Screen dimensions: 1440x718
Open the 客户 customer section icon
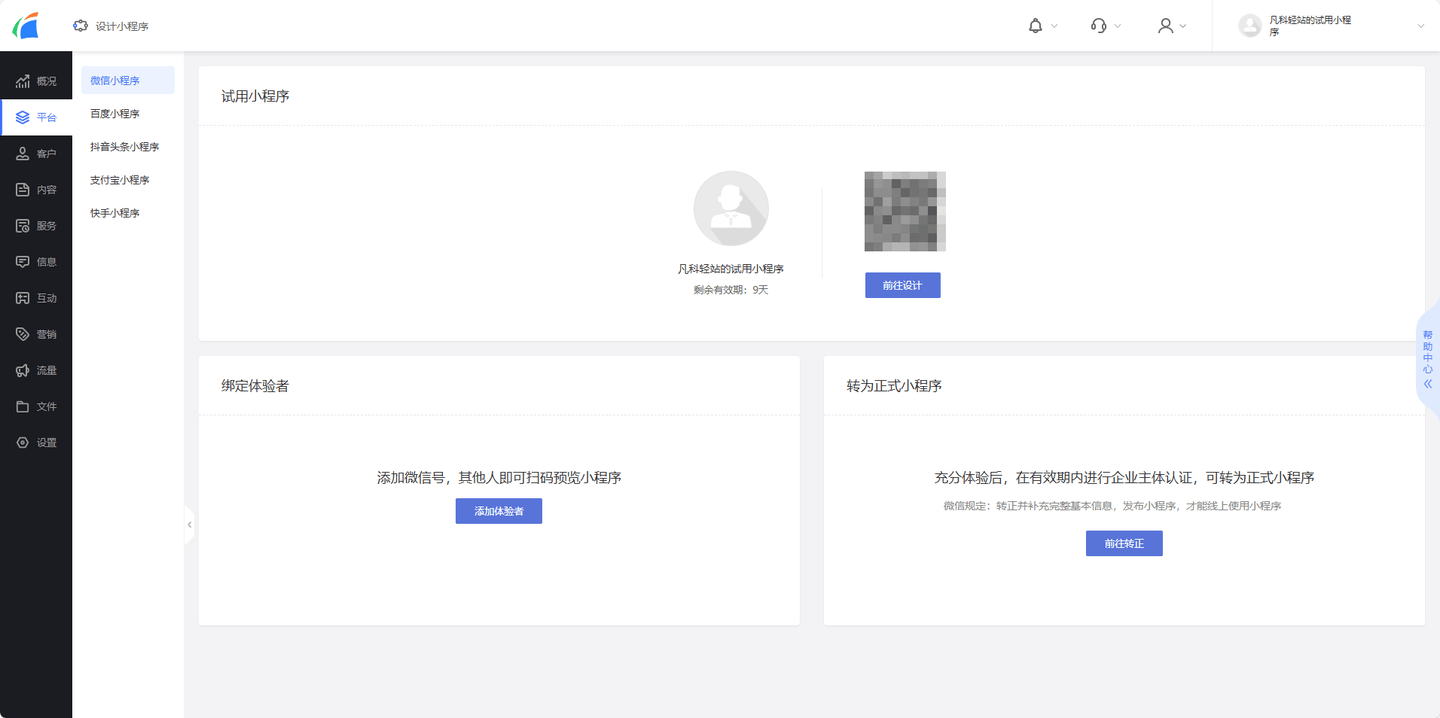[23, 154]
